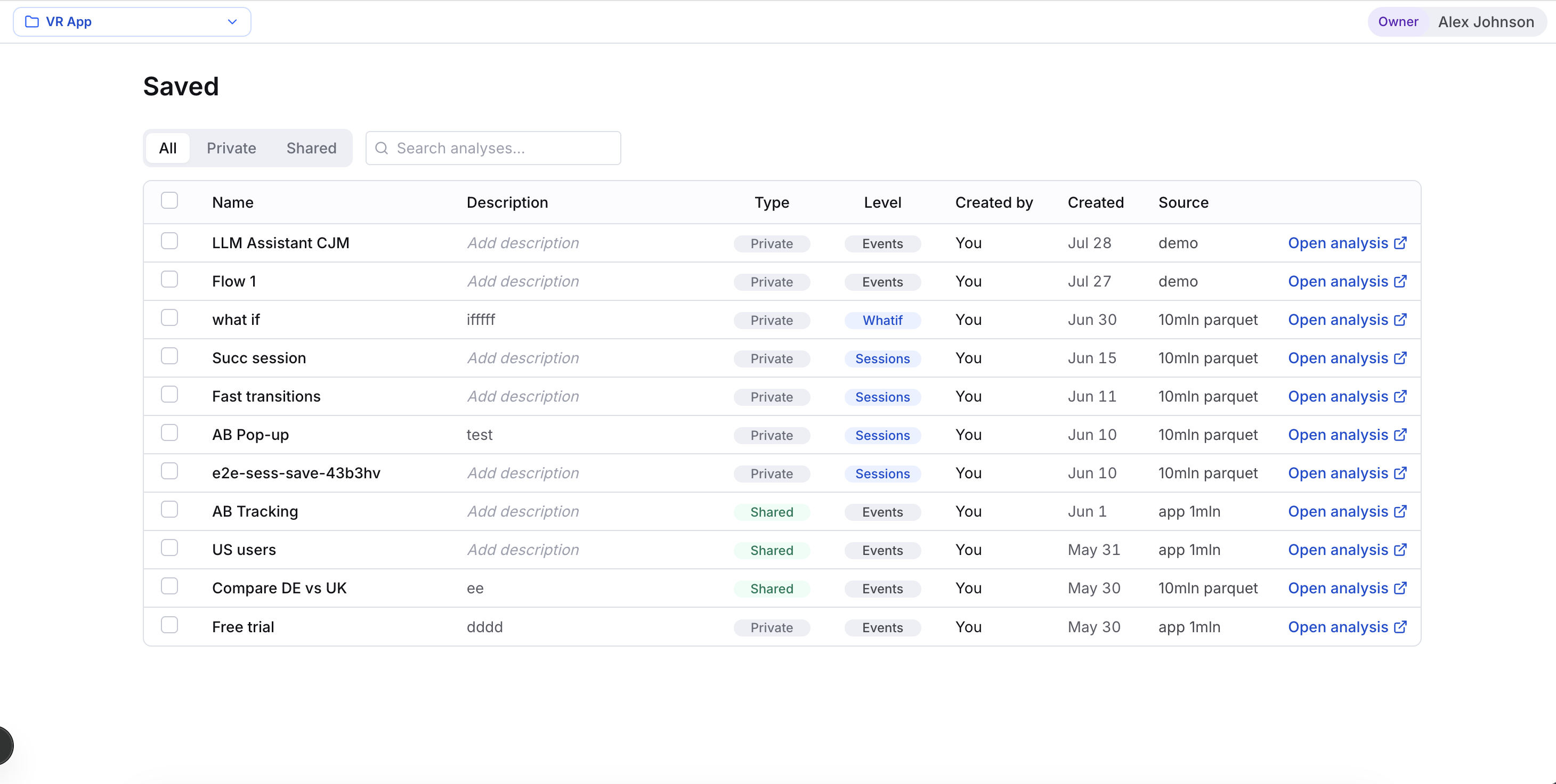The image size is (1556, 784).
Task: Open analysis link for US users
Action: pyautogui.click(x=1347, y=549)
